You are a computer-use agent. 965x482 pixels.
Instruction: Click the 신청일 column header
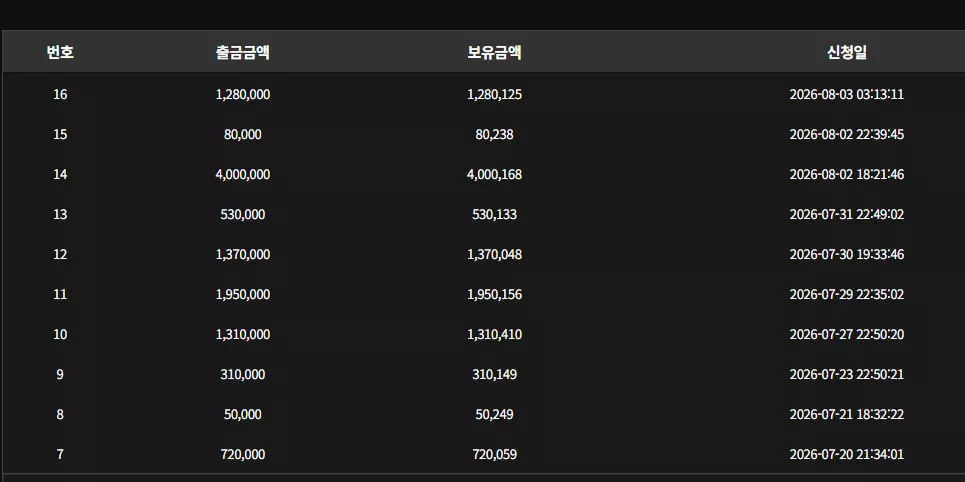coord(846,52)
